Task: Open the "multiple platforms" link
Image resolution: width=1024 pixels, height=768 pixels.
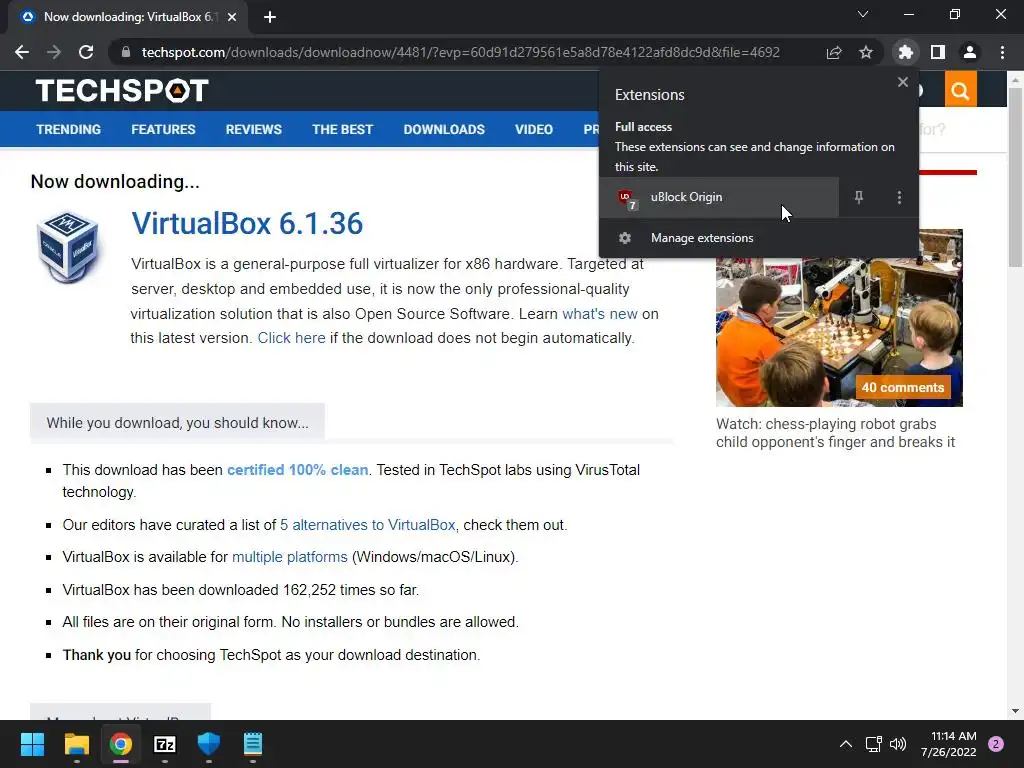Action: [x=289, y=557]
